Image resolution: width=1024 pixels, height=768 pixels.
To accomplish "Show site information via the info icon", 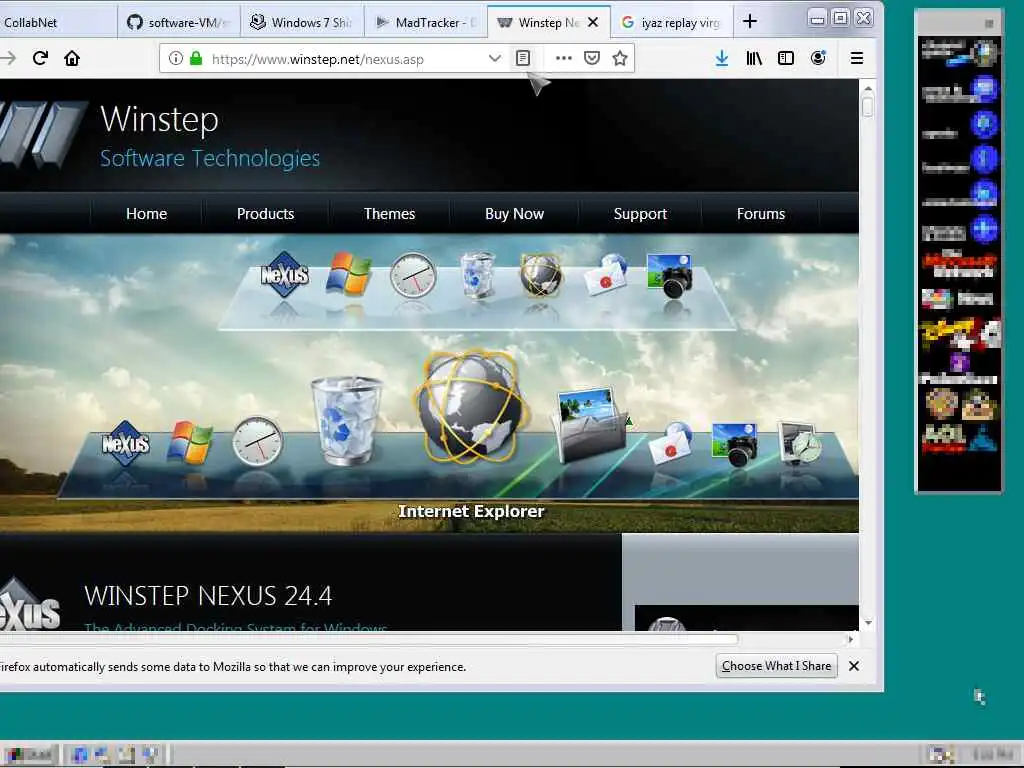I will click(x=176, y=58).
